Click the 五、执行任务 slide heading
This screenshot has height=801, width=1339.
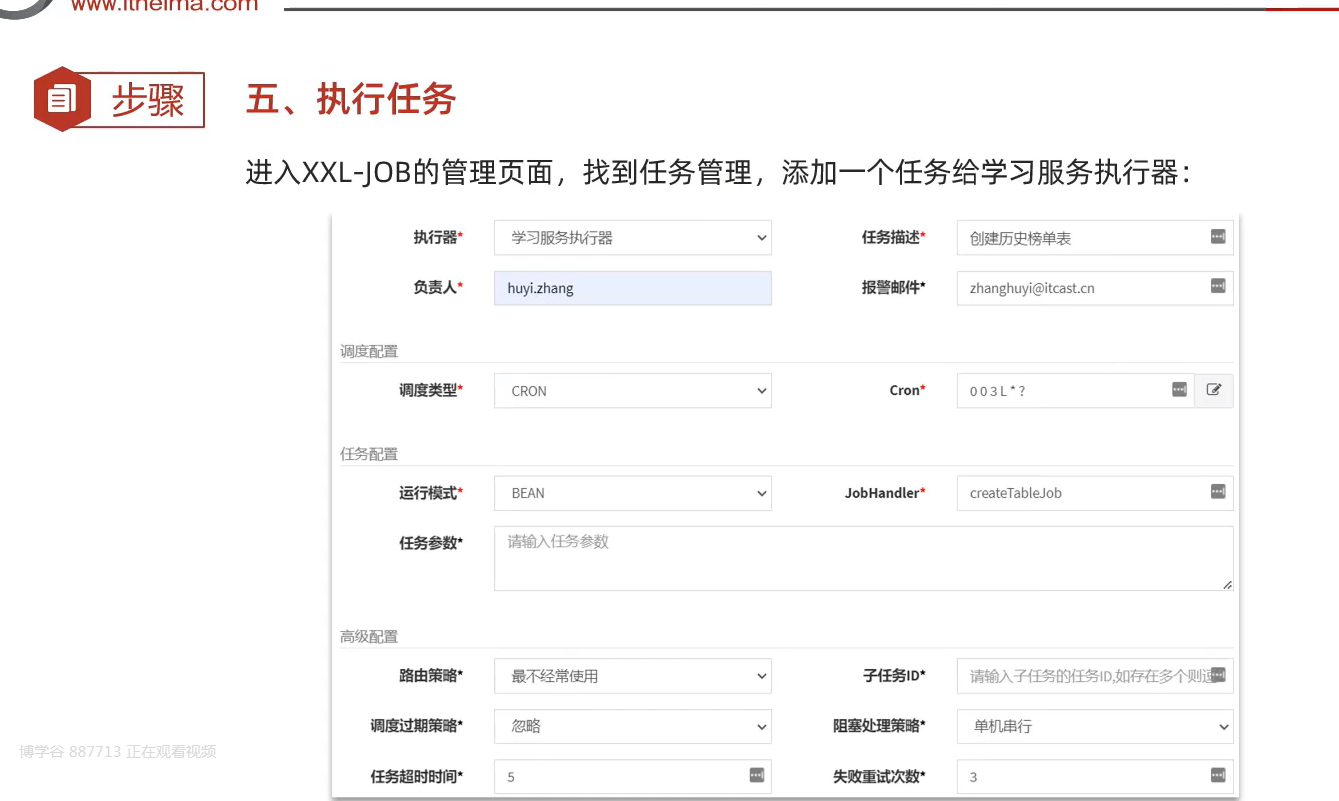point(351,99)
